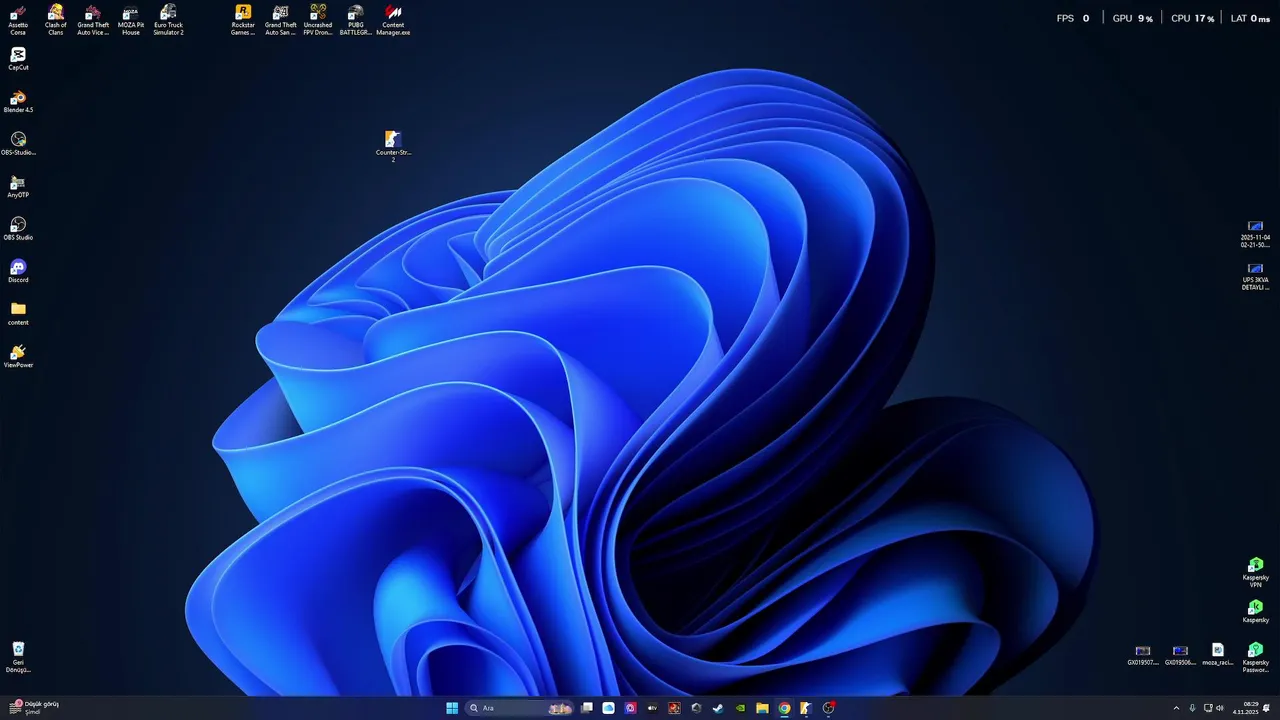Screen dimensions: 1280x720
Task: Select the Kaspersky Password Manager shortcut
Action: pyautogui.click(x=1256, y=657)
